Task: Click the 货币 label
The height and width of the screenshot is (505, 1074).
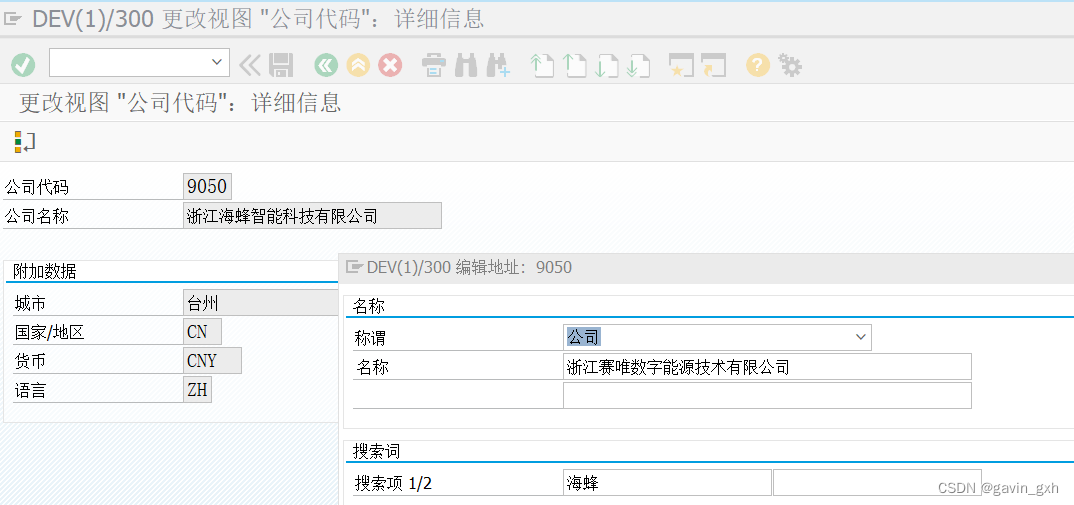Action: (30, 362)
